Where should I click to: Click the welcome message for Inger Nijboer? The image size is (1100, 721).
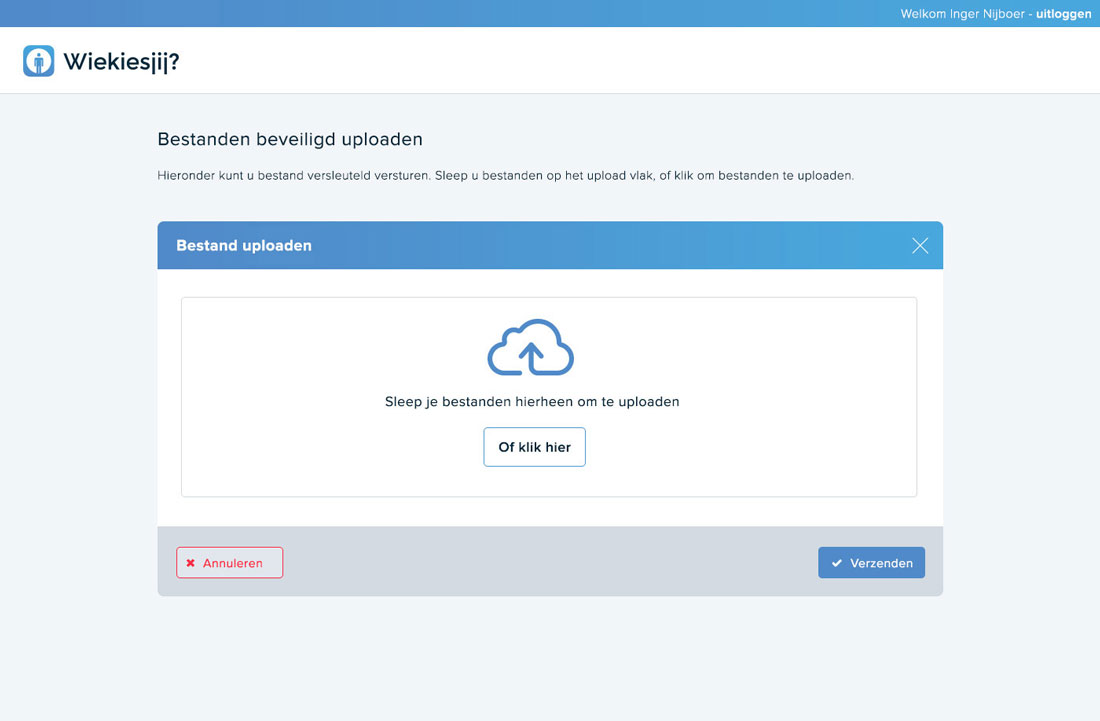pos(962,13)
